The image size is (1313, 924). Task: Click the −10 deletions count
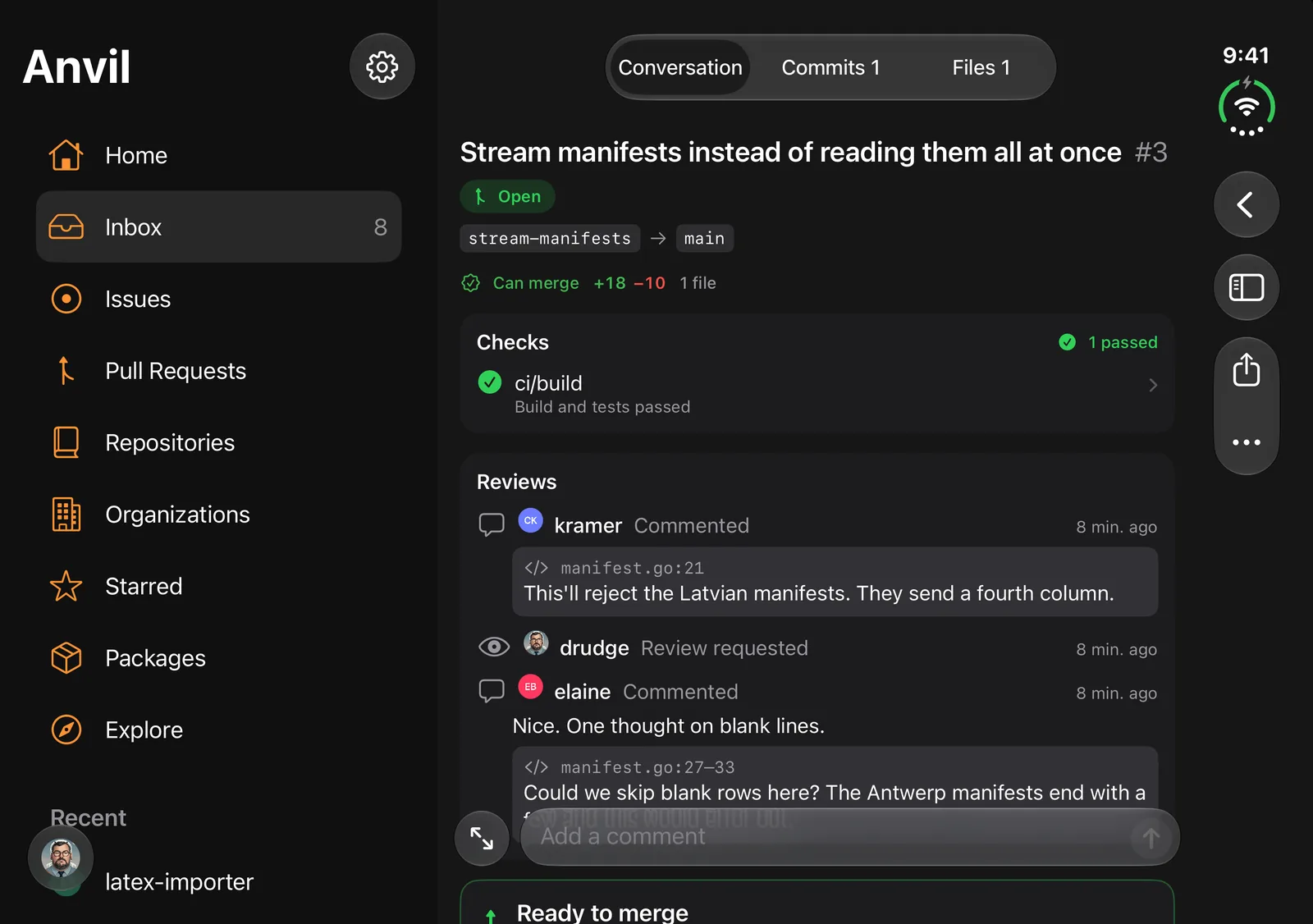[649, 283]
